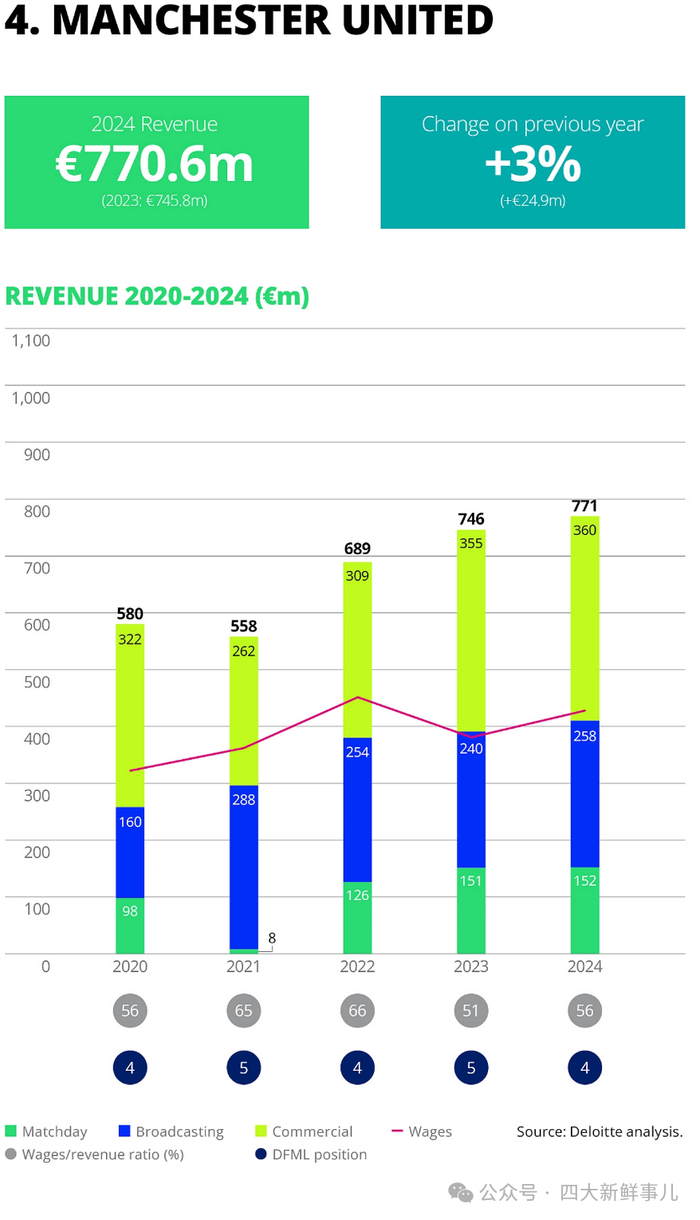Image resolution: width=700 pixels, height=1220 pixels.
Task: Click the grey circle showing 65 under 2021
Action: point(244,1010)
